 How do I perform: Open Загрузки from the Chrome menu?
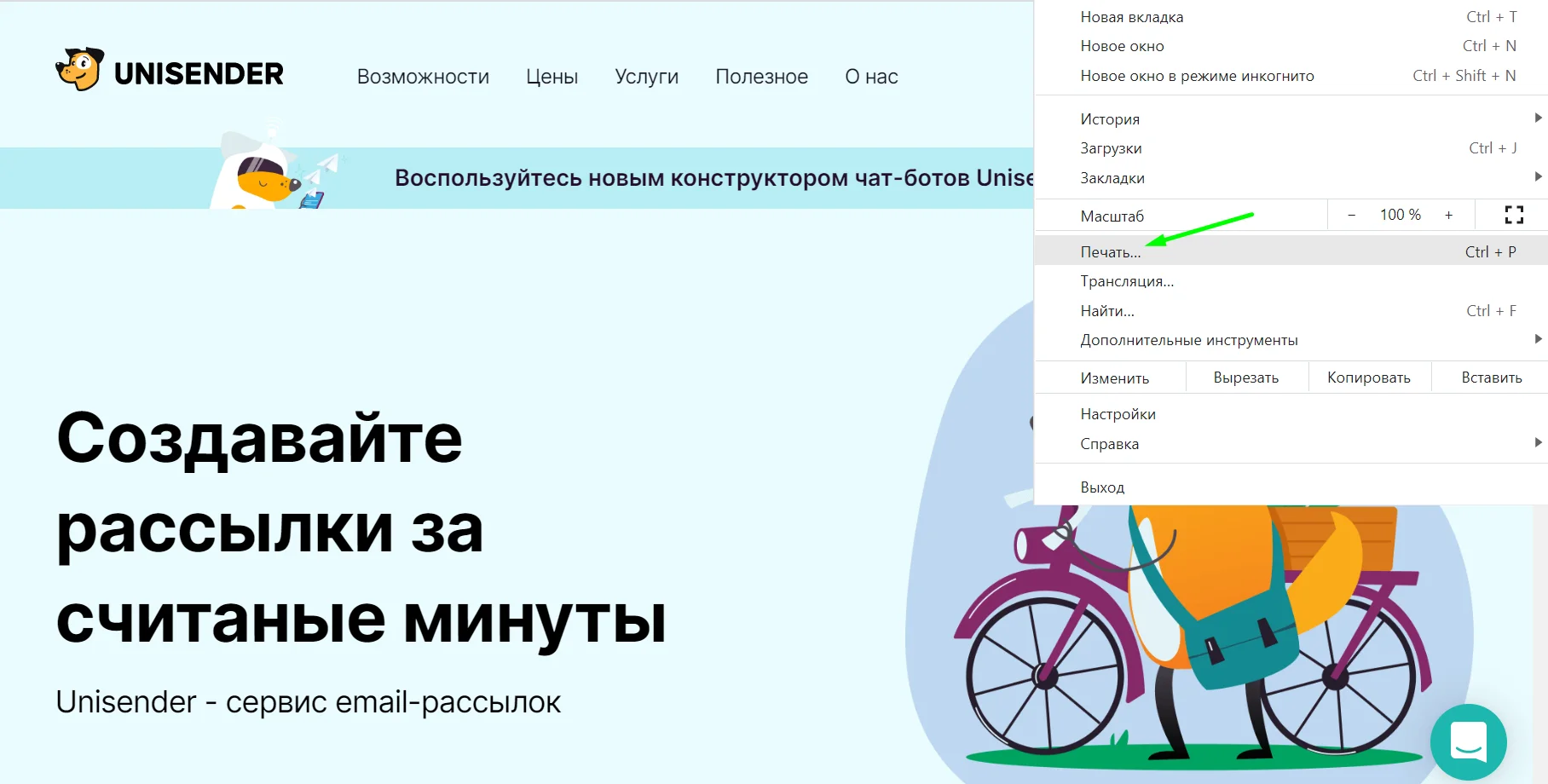[1291, 148]
